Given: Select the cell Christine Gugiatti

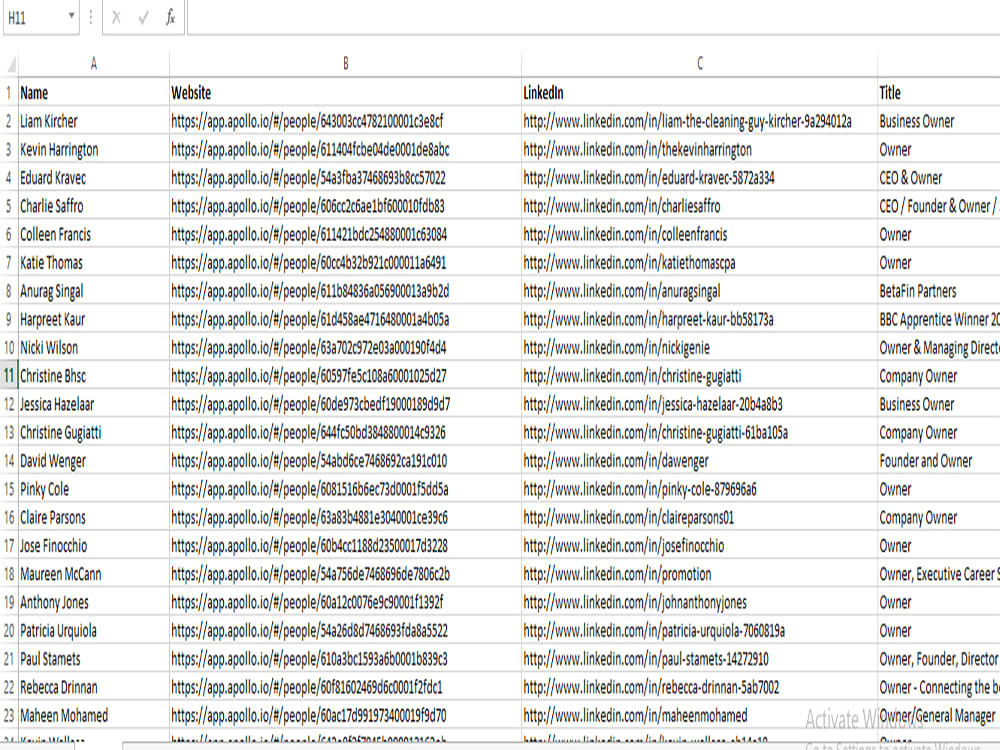Looking at the screenshot, I should 94,432.
